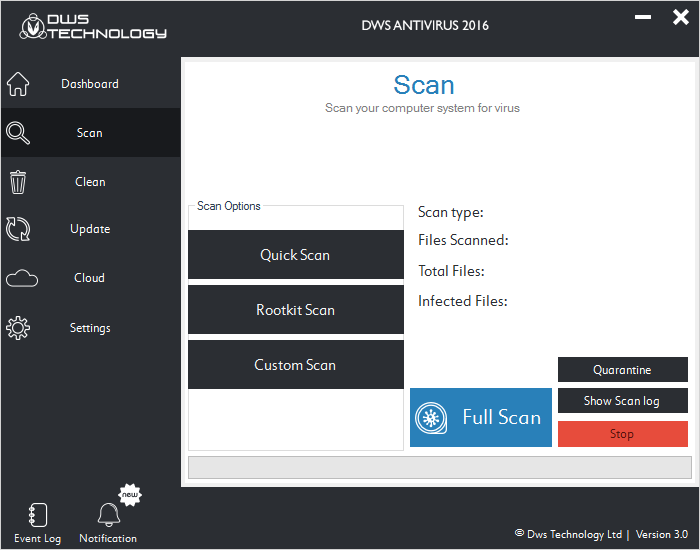
Task: Switch to the Cloud section
Action: (x=89, y=278)
